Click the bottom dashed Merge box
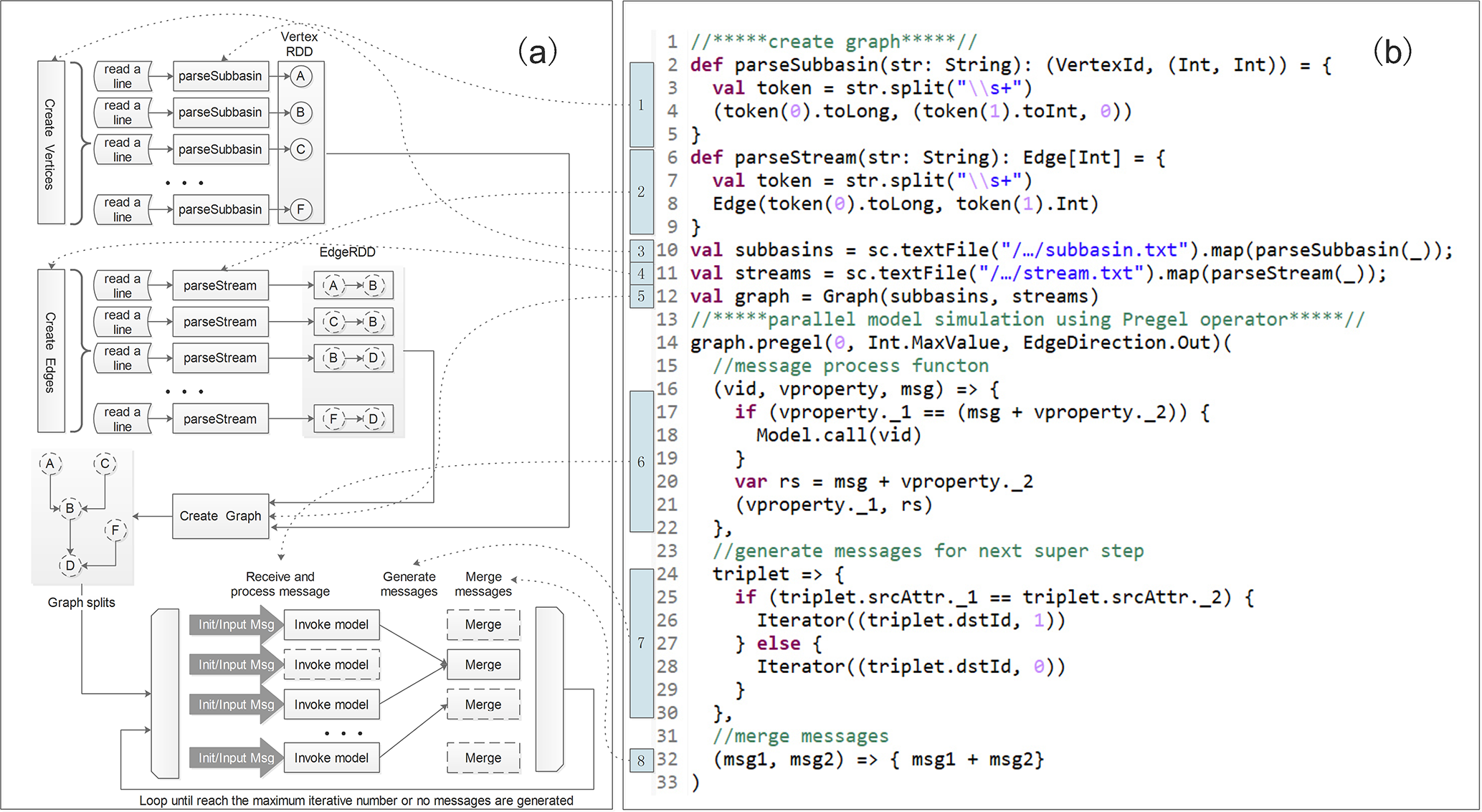 pos(483,758)
